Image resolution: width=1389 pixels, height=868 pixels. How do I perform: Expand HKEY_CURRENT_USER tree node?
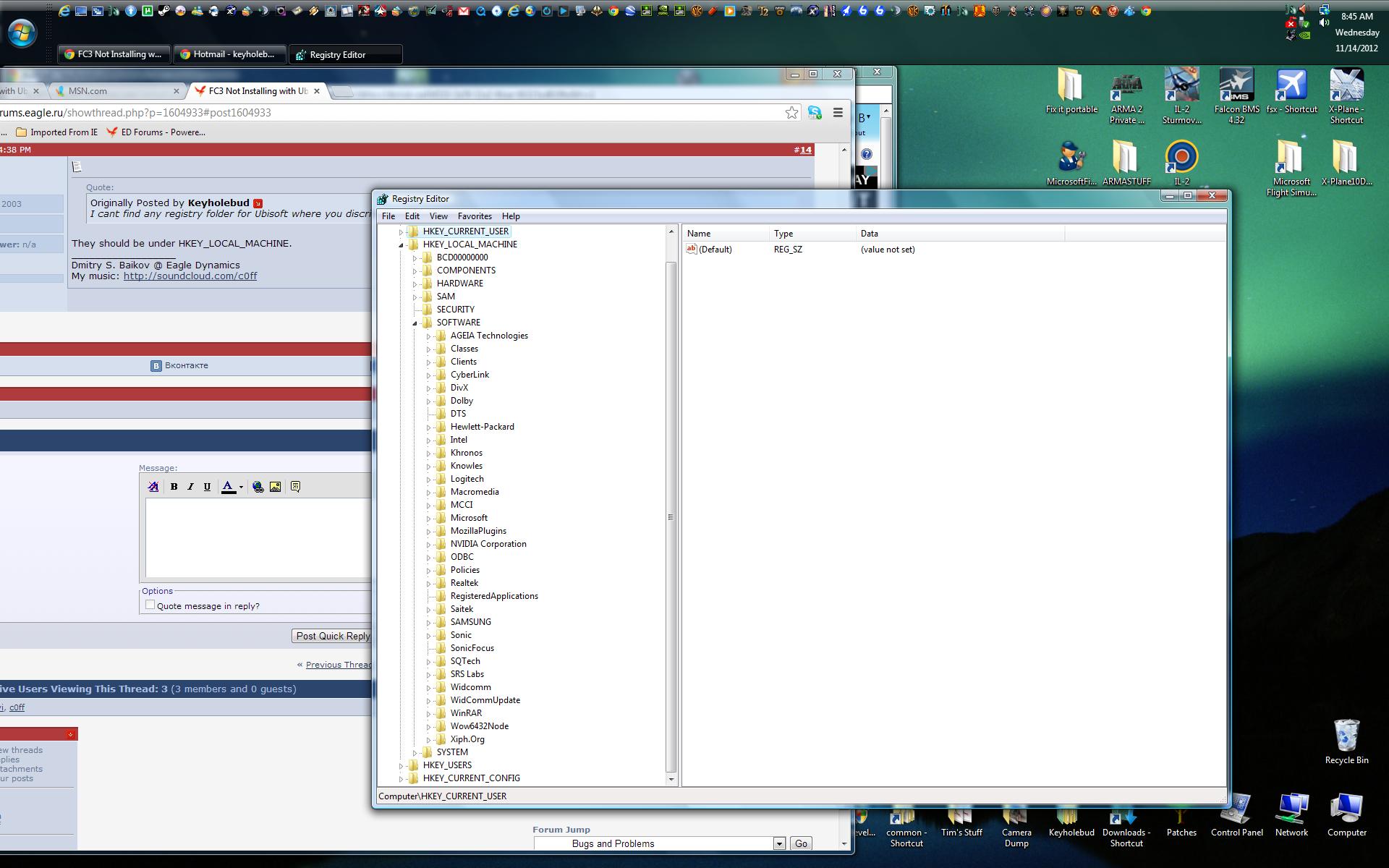pyautogui.click(x=402, y=231)
